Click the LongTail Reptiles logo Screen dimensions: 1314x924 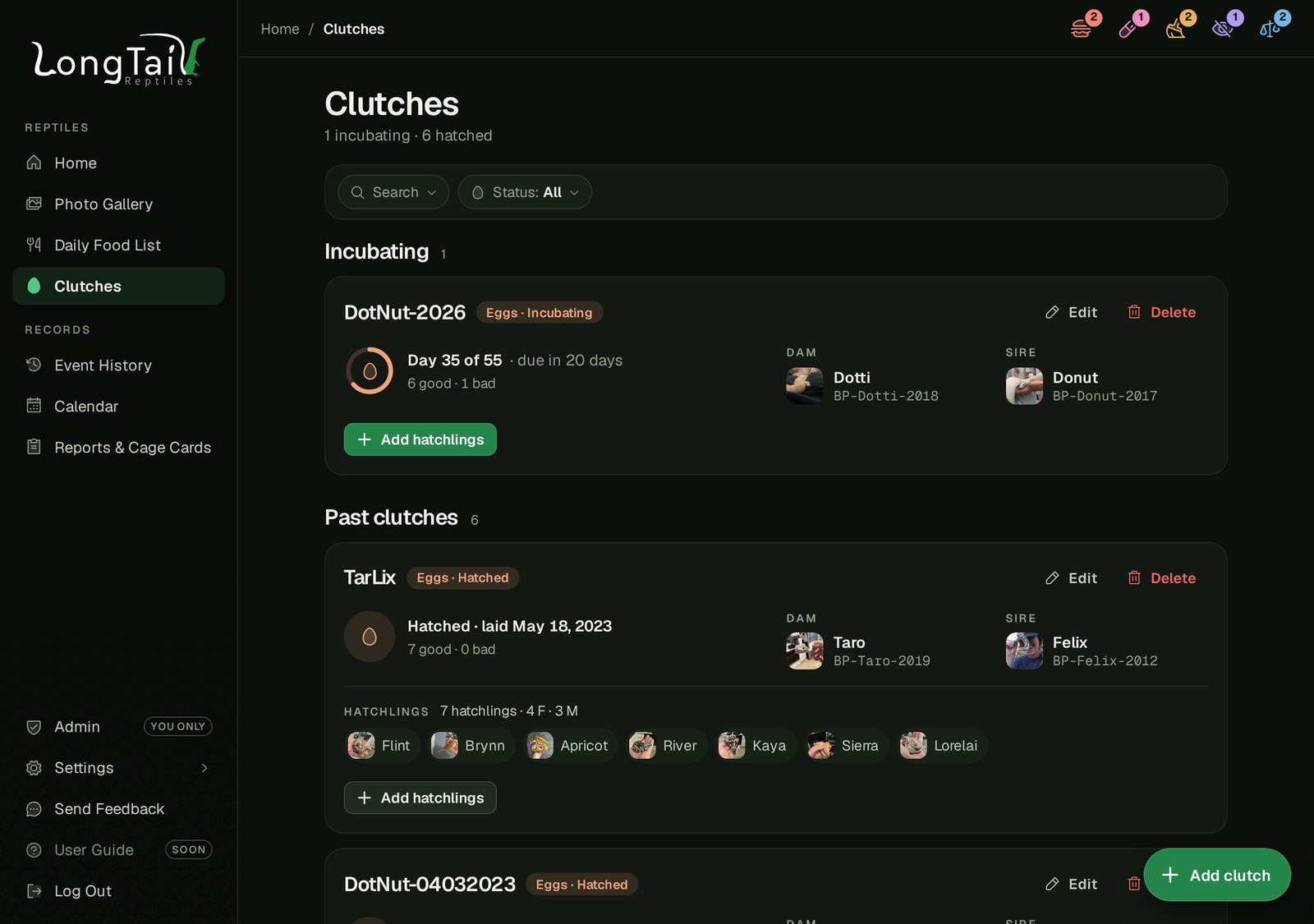[118, 59]
